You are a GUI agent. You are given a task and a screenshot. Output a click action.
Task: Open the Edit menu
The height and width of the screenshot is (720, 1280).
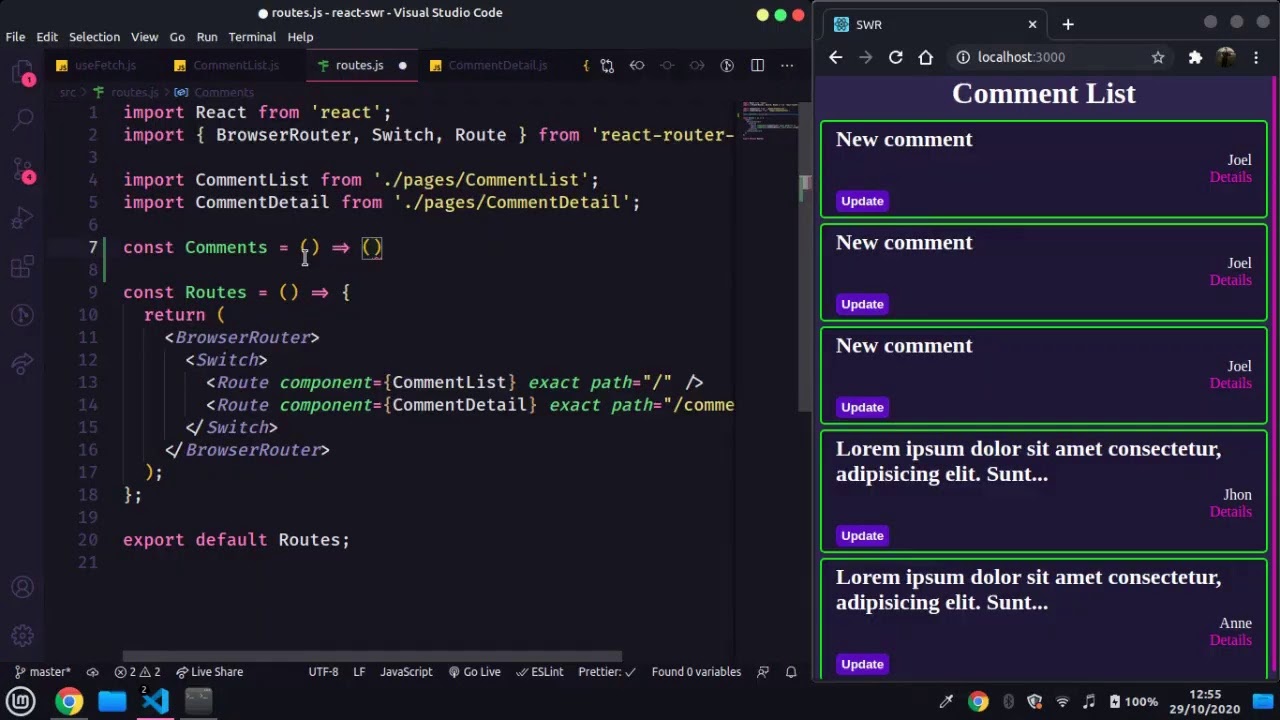47,37
